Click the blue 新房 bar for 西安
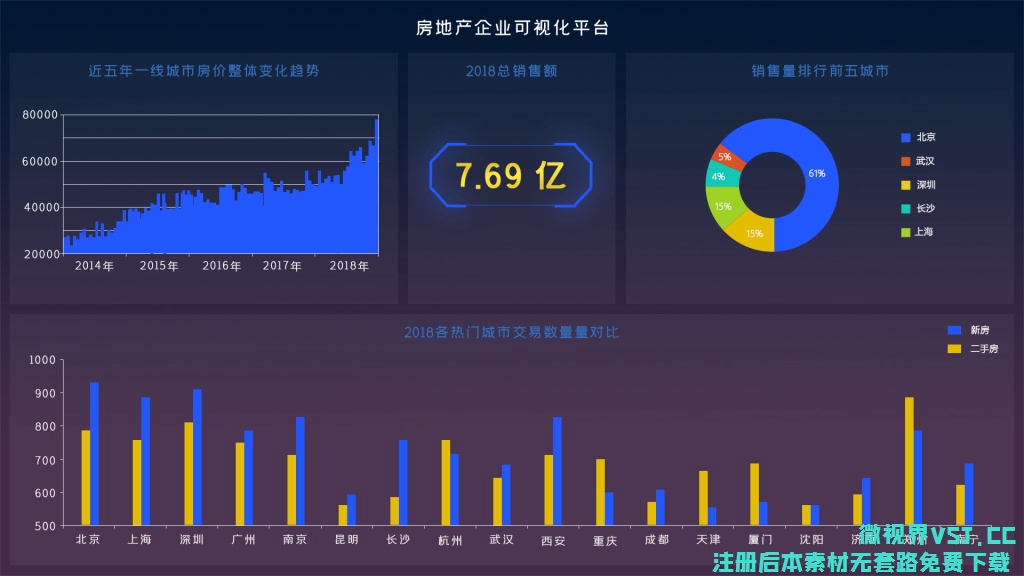The image size is (1024, 576). click(557, 470)
